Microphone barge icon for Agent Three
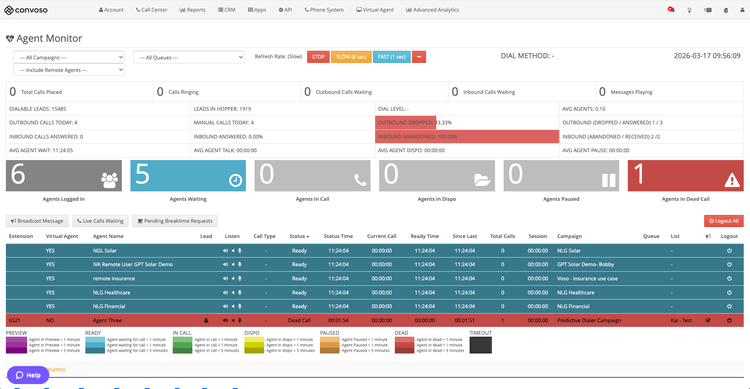The image size is (750, 389). point(240,321)
